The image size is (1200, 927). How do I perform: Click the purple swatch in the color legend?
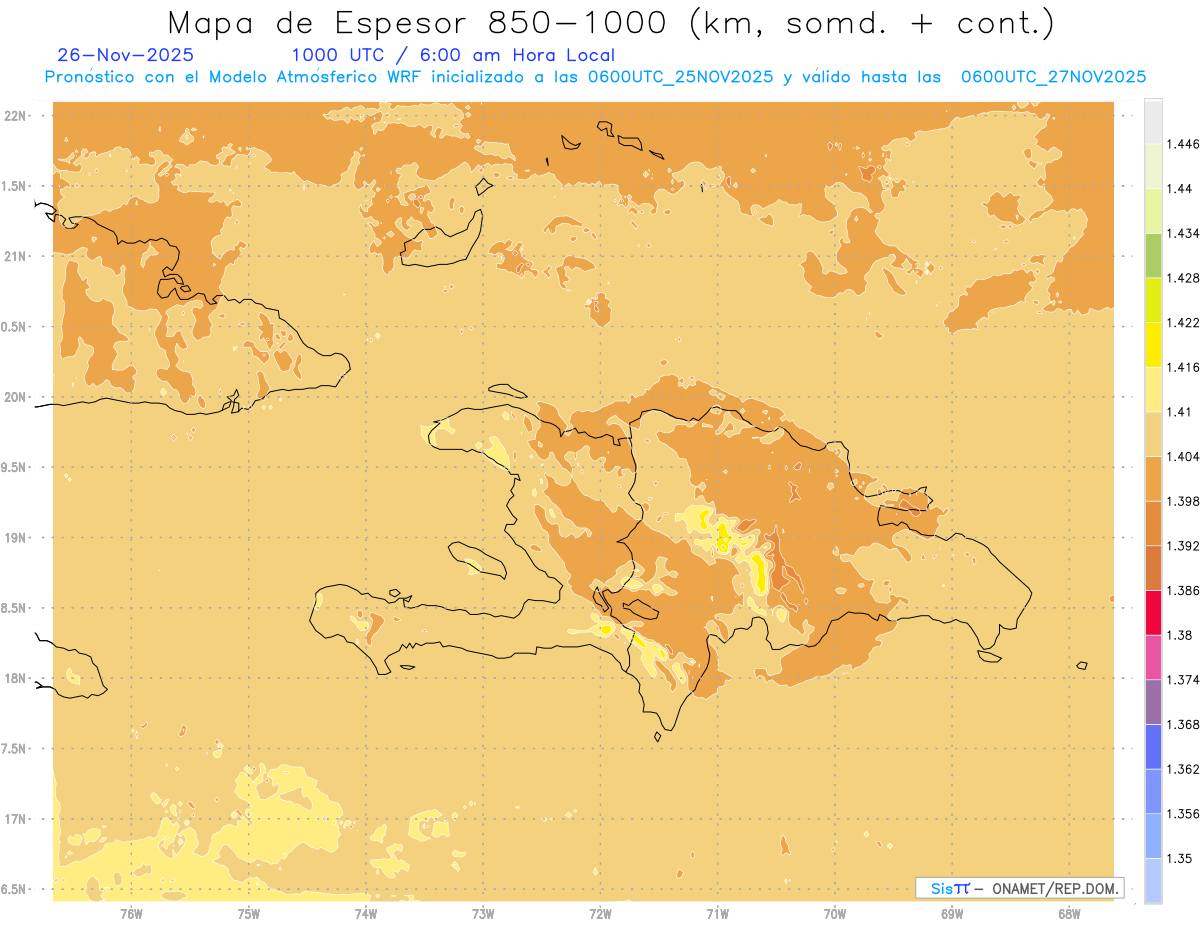(x=1153, y=703)
